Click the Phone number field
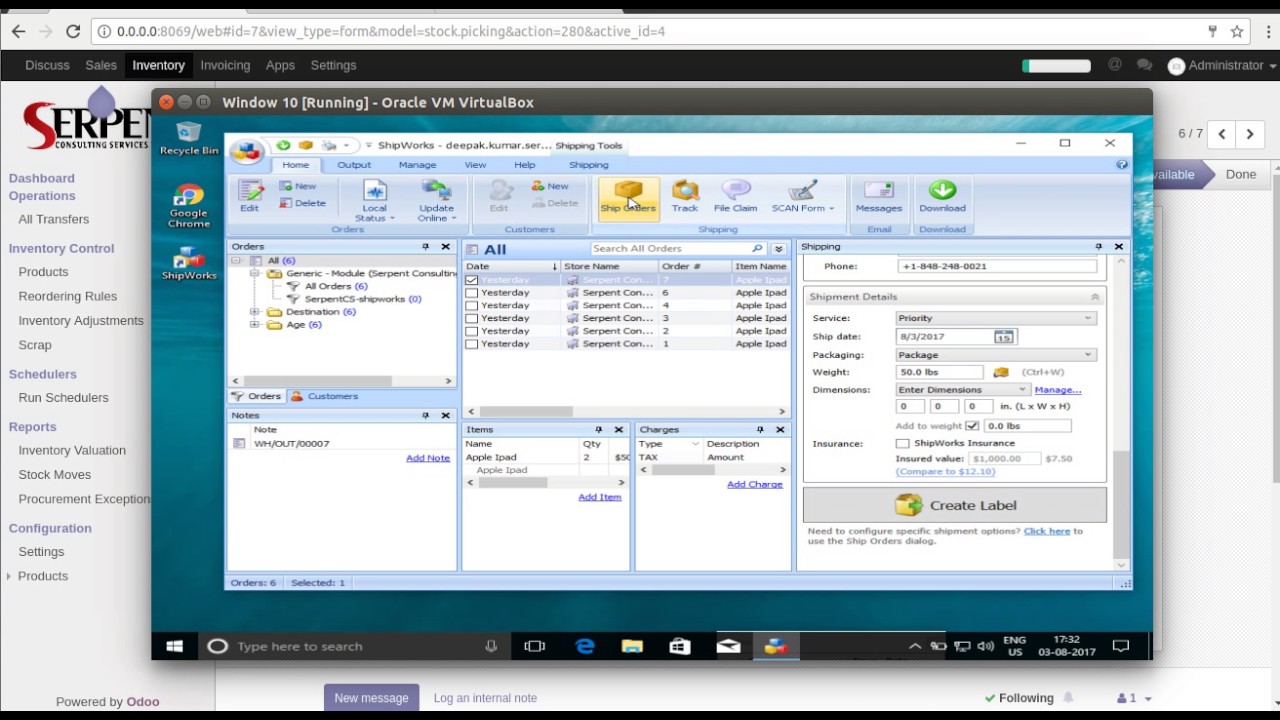This screenshot has height=720, width=1280. (997, 267)
